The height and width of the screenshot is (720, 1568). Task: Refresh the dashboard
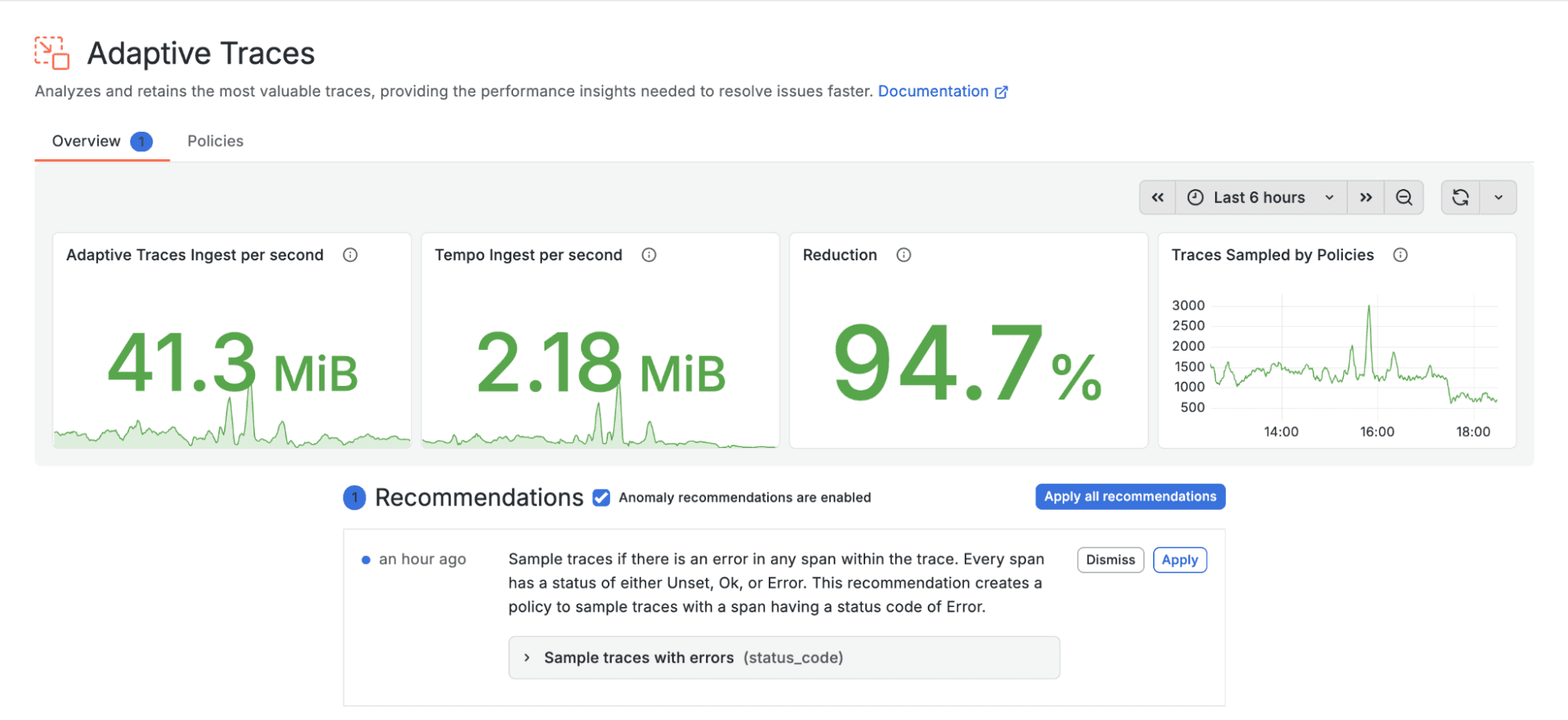pos(1461,198)
